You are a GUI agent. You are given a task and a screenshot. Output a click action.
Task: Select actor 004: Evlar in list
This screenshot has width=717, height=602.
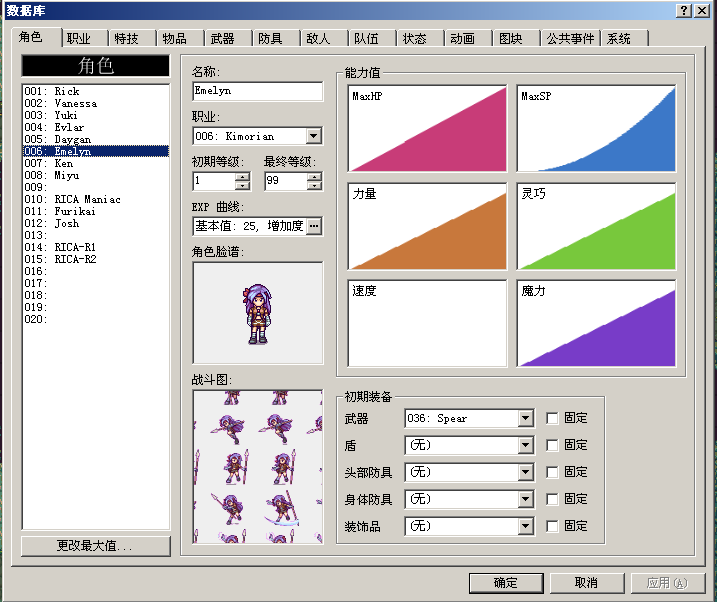pos(96,128)
